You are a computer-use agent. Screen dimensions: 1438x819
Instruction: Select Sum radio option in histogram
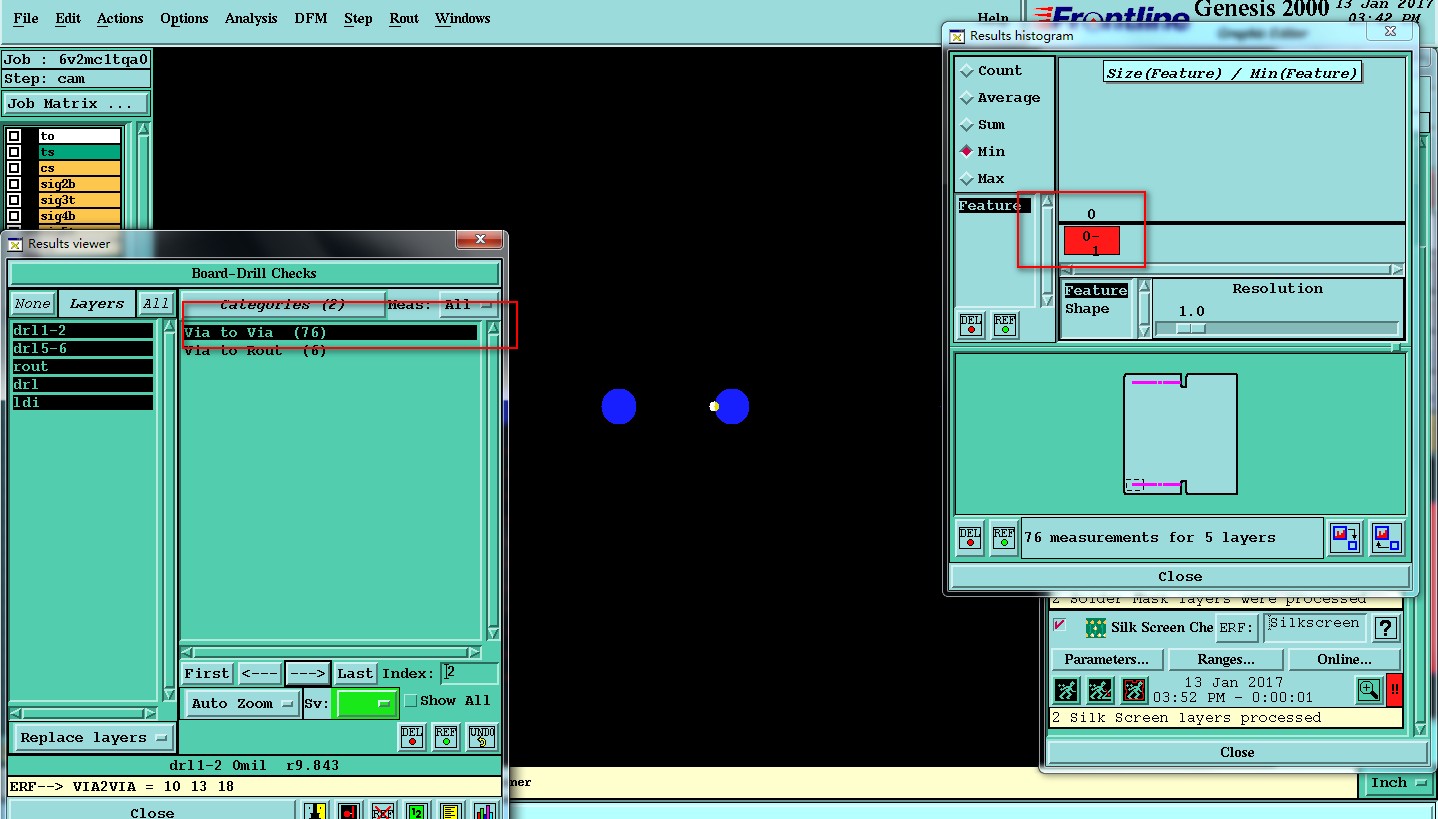pos(983,125)
